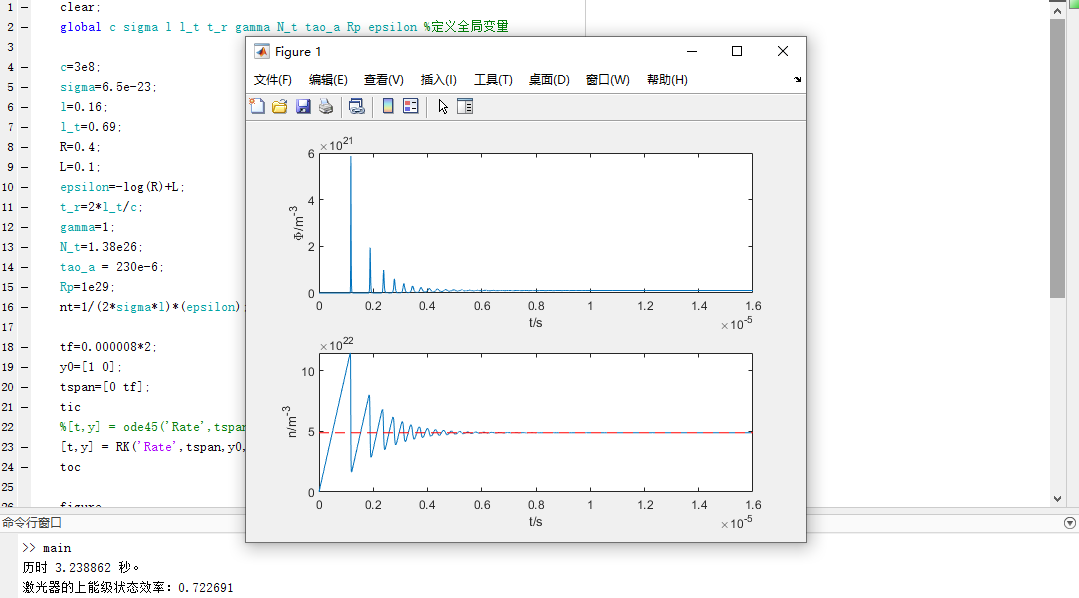Click the 'tic' statement in editor
The height and width of the screenshot is (598, 1079).
tap(70, 407)
